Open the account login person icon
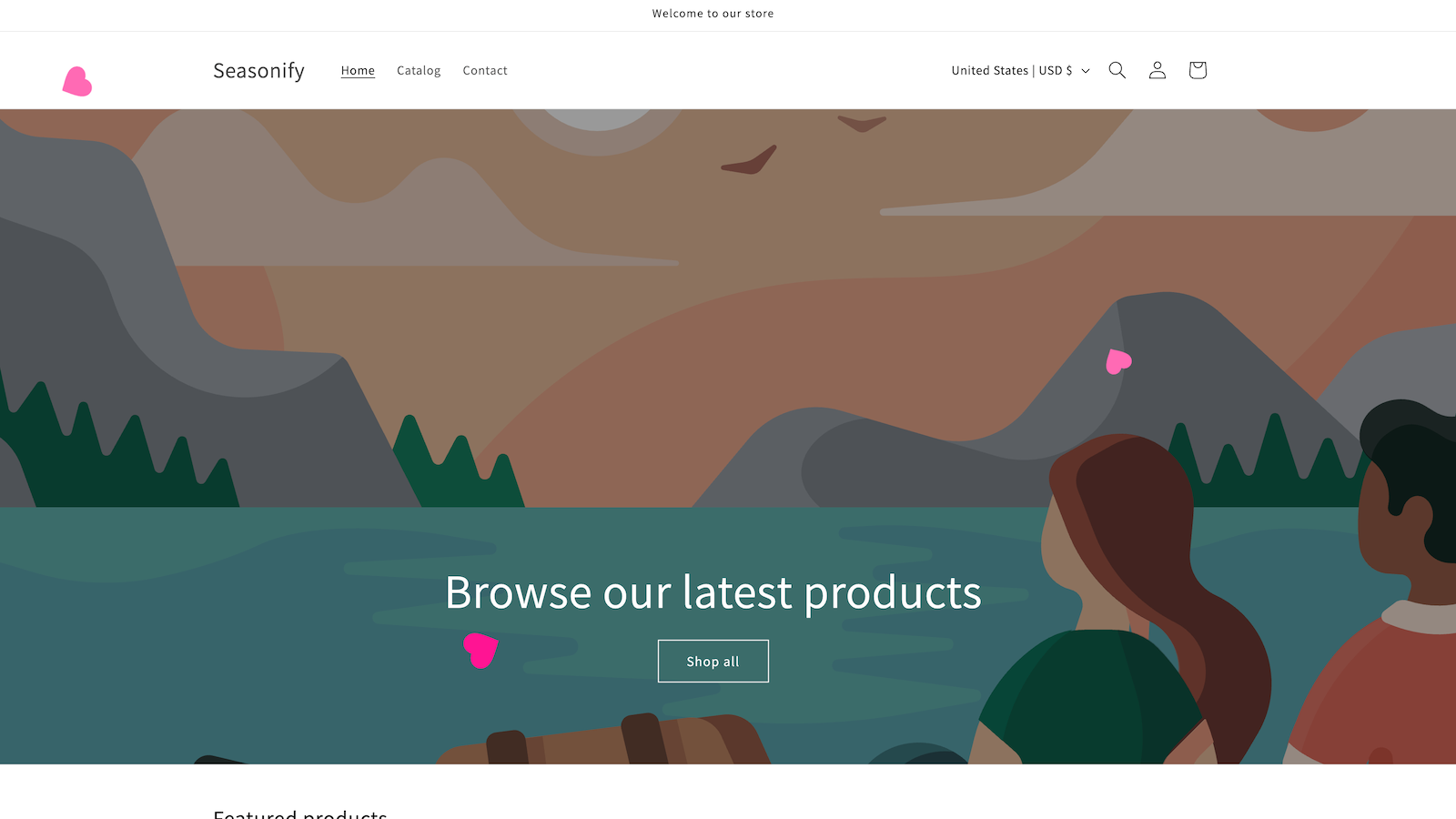 (1157, 70)
